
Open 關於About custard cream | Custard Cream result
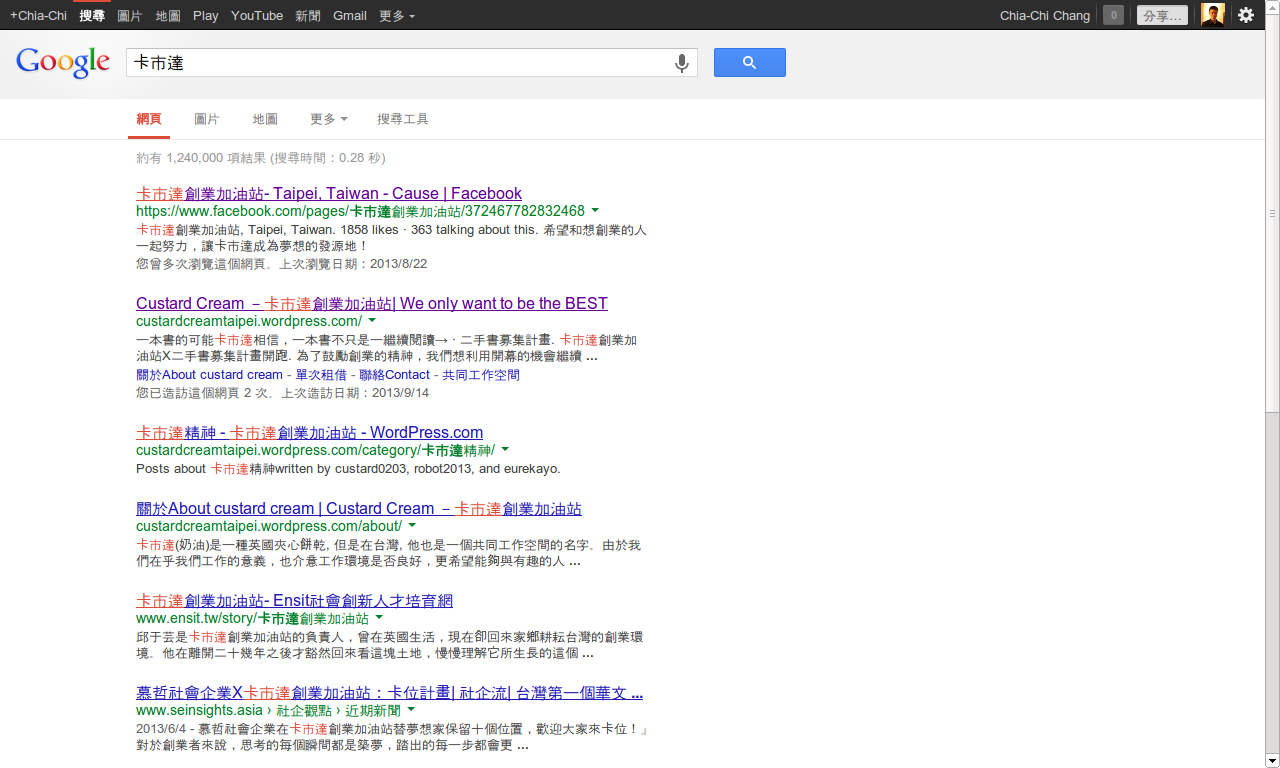point(359,508)
